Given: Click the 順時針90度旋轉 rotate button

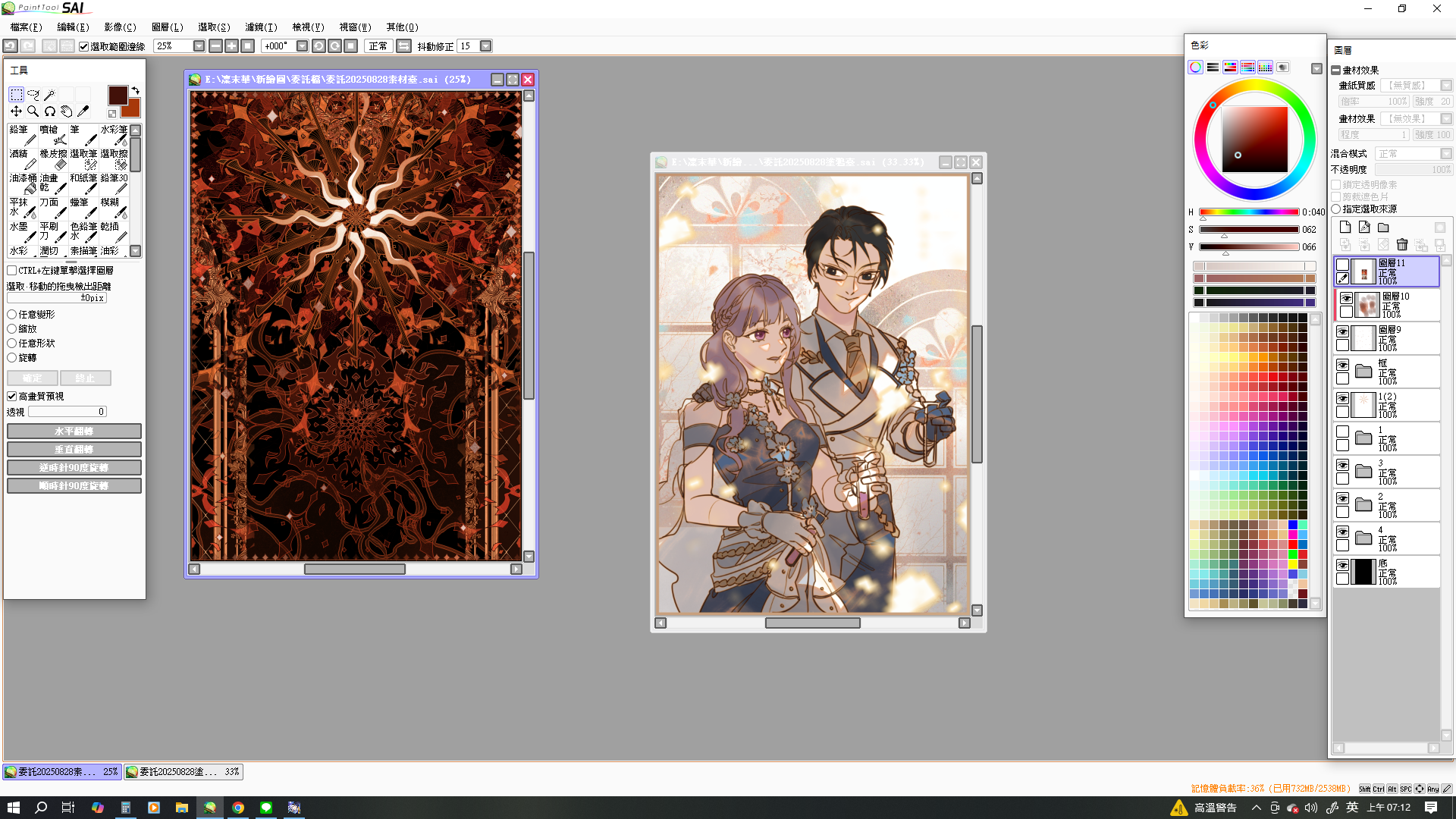Looking at the screenshot, I should (74, 486).
